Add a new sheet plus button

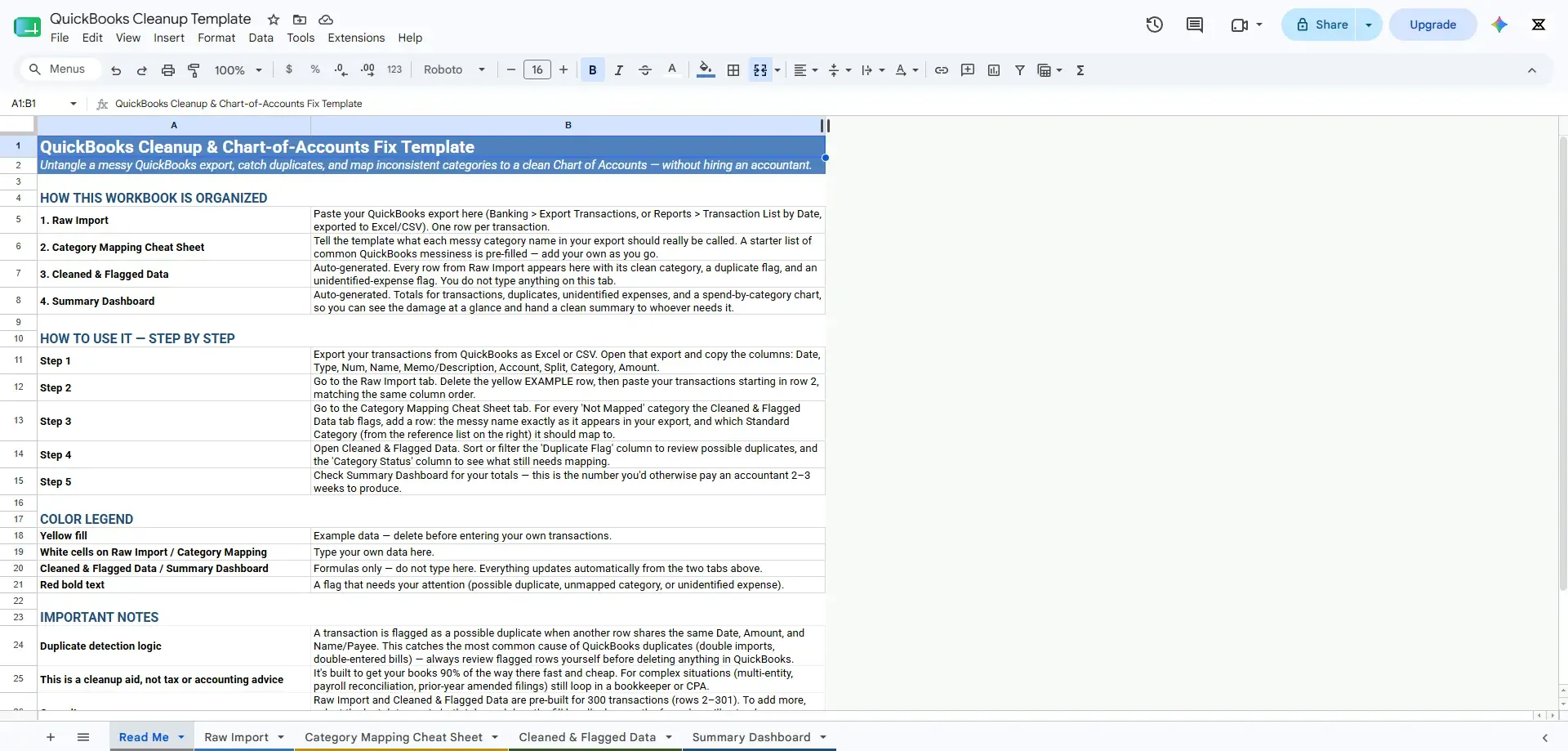coord(51,737)
